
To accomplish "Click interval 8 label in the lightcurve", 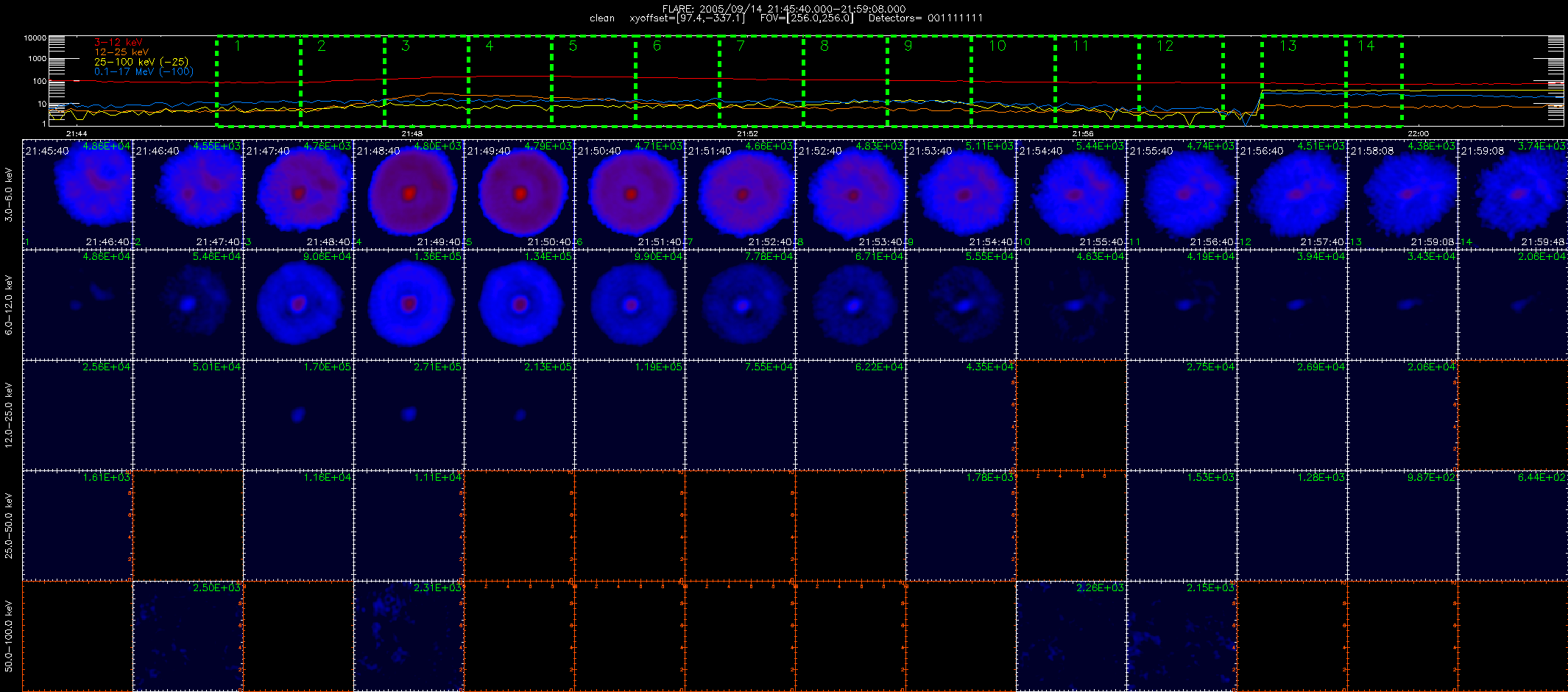I will [824, 46].
